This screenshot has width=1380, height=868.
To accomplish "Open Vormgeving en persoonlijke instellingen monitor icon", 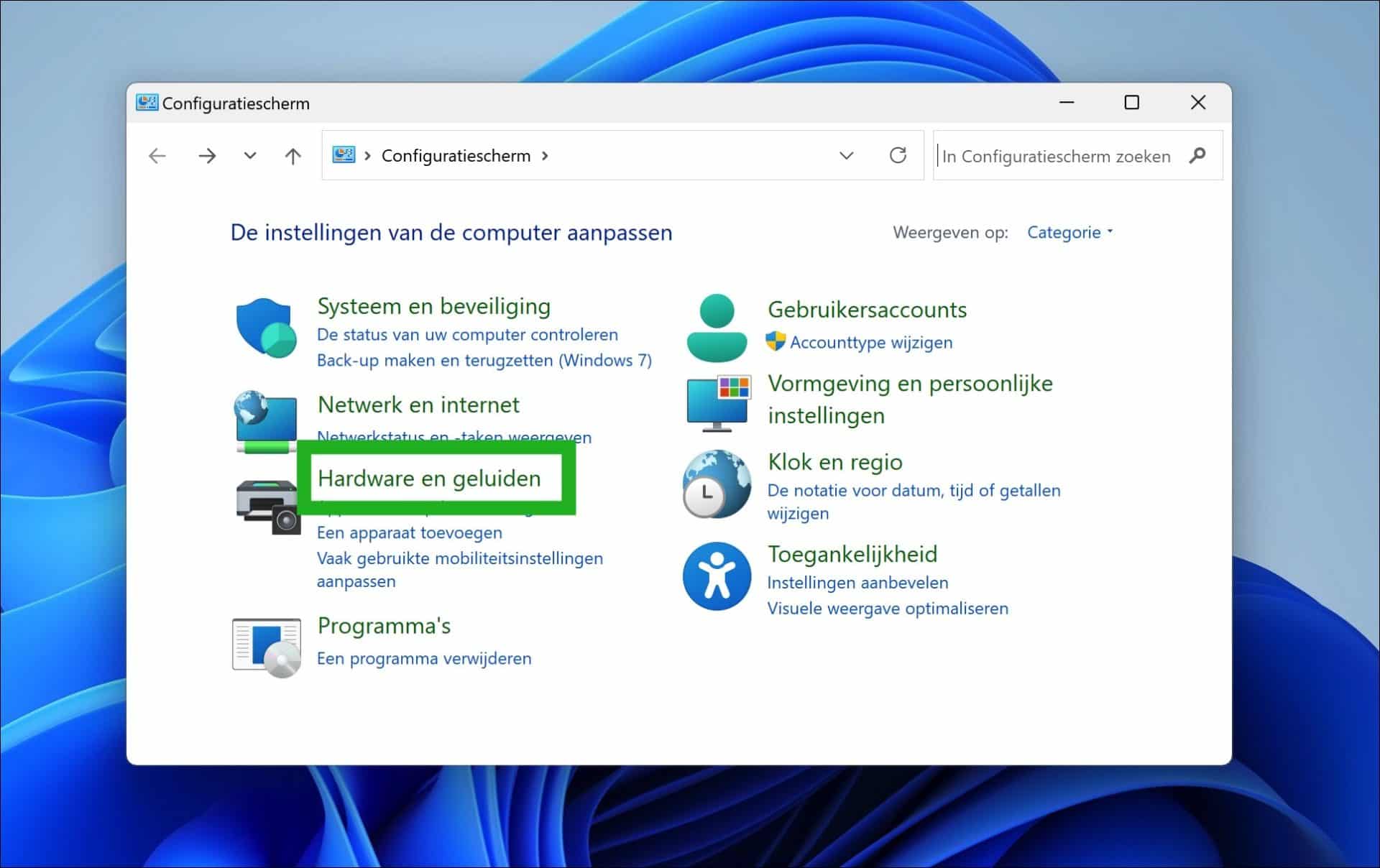I will coord(717,404).
